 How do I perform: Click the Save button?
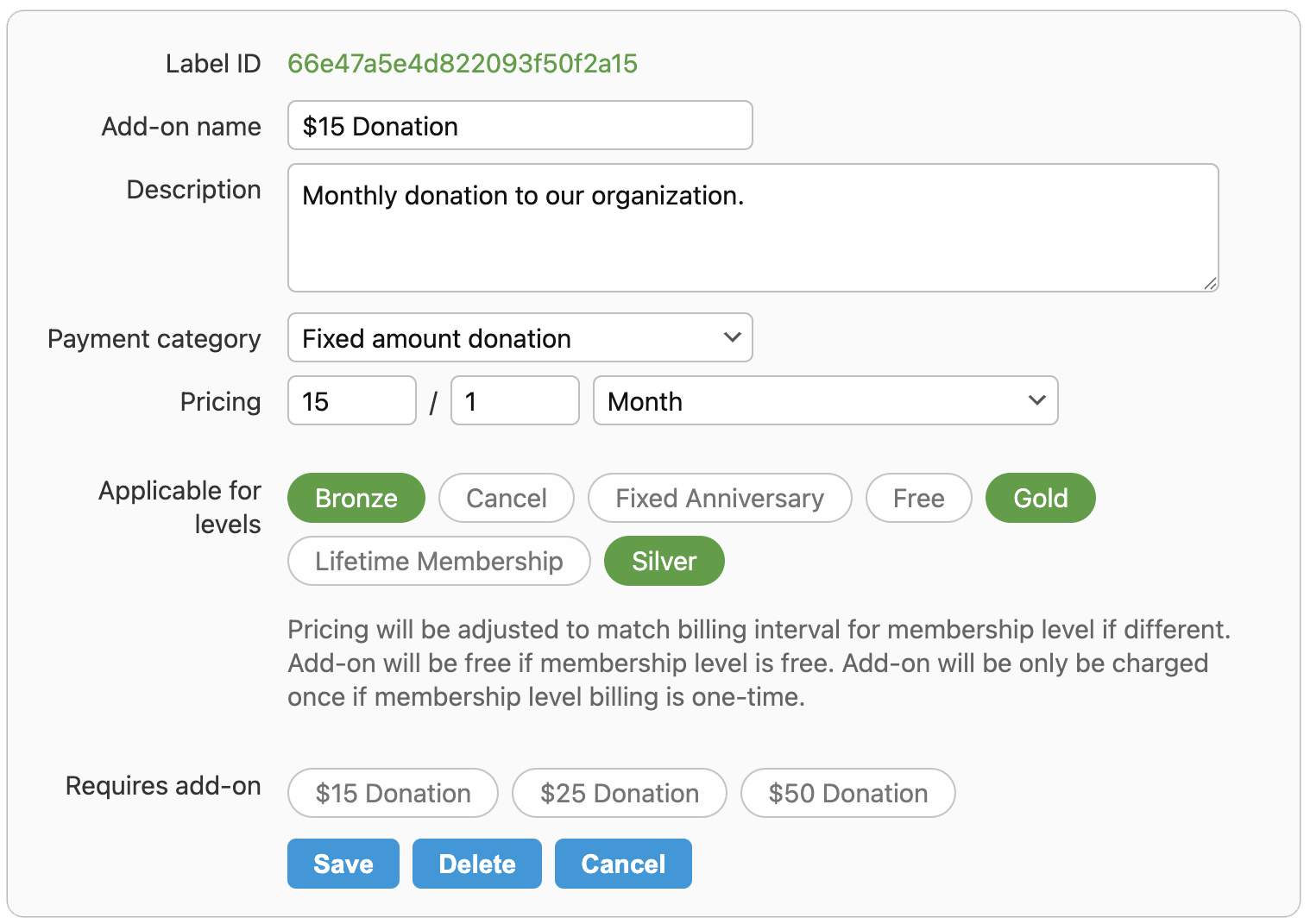343,864
